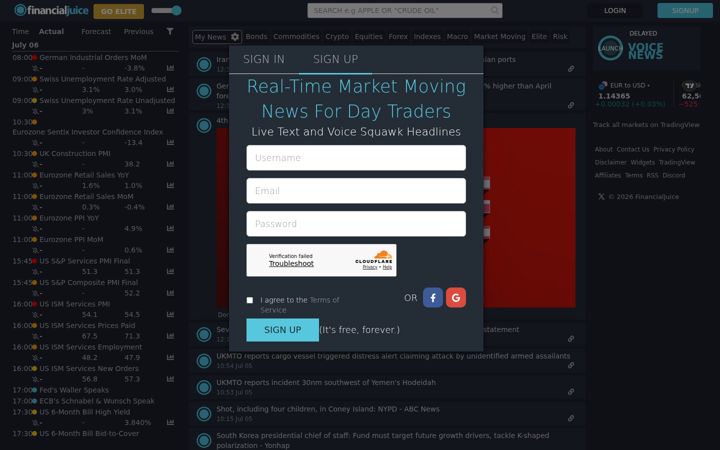Open chart for Eurozone Retail Sales YoY
The image size is (720, 450).
pyautogui.click(x=170, y=186)
